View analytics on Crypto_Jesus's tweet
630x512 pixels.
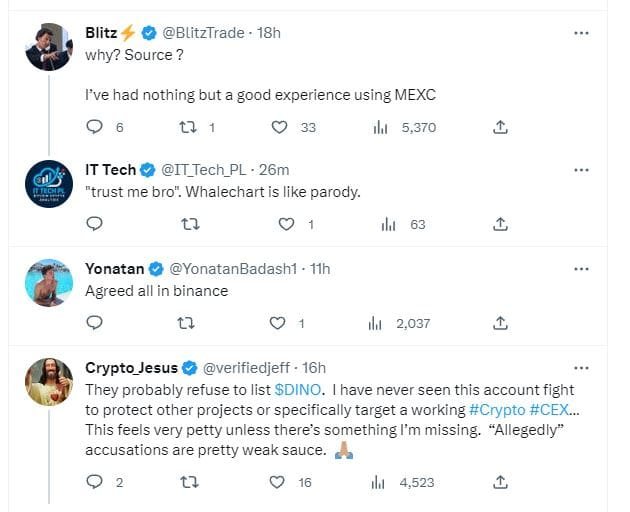click(380, 482)
